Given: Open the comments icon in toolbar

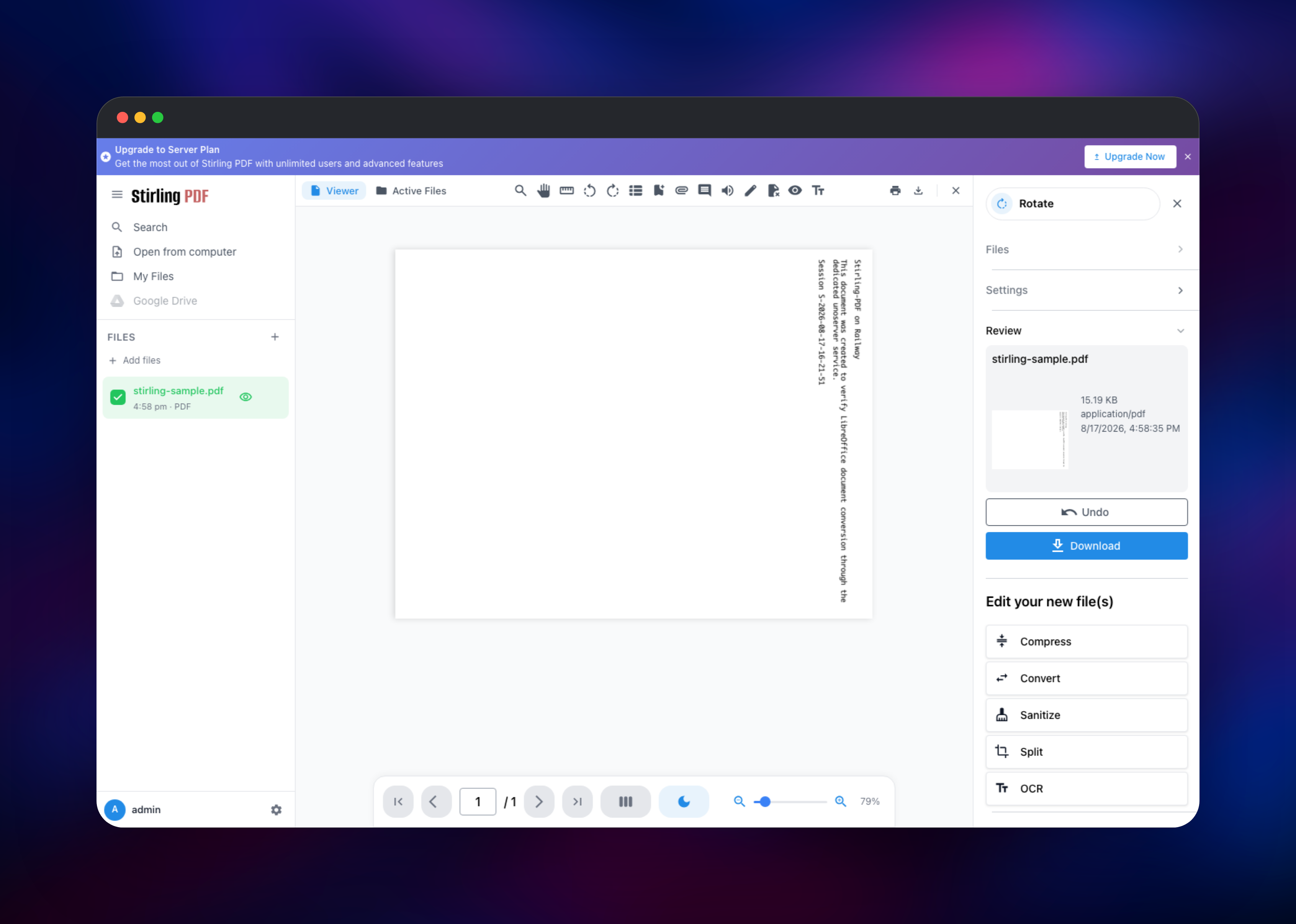Looking at the screenshot, I should click(x=704, y=191).
